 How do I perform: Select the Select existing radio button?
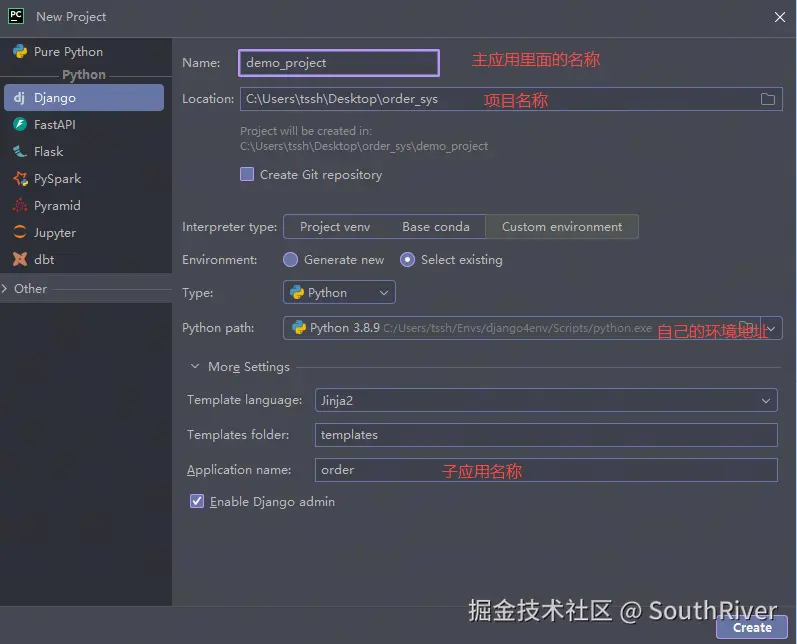(407, 260)
